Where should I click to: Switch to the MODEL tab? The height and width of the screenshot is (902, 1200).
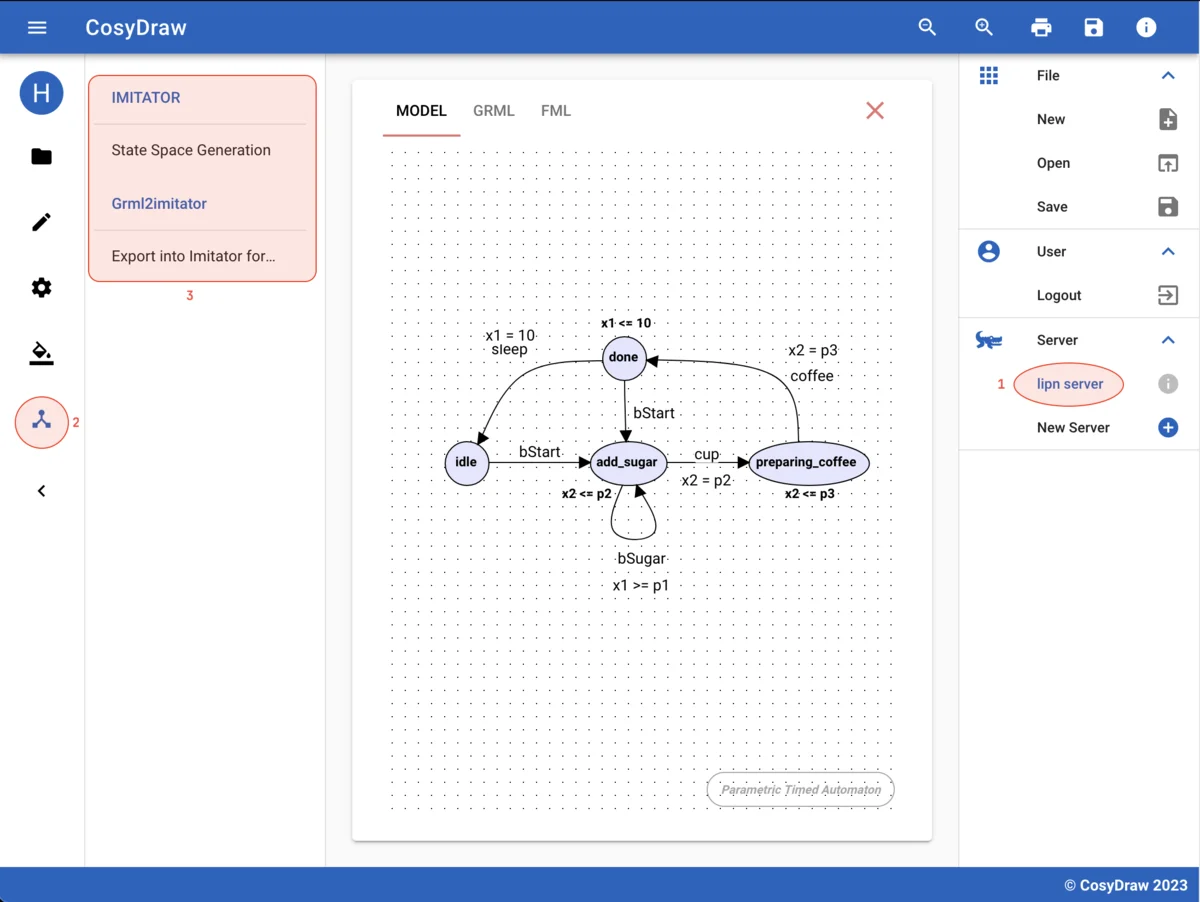tap(421, 111)
